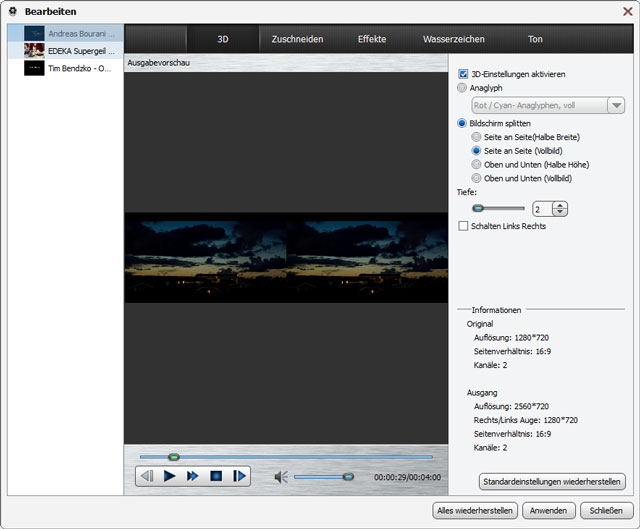Stop the video with the Stop button

click(216, 476)
